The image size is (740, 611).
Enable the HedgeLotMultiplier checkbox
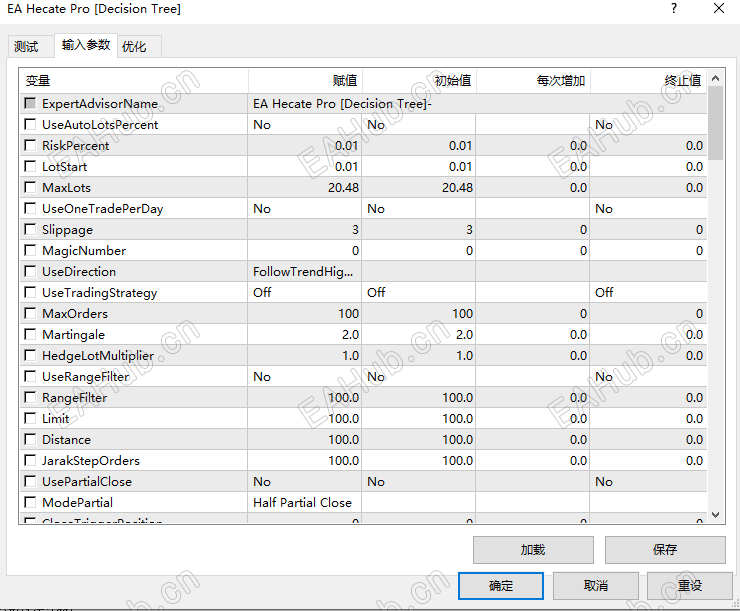(30, 355)
